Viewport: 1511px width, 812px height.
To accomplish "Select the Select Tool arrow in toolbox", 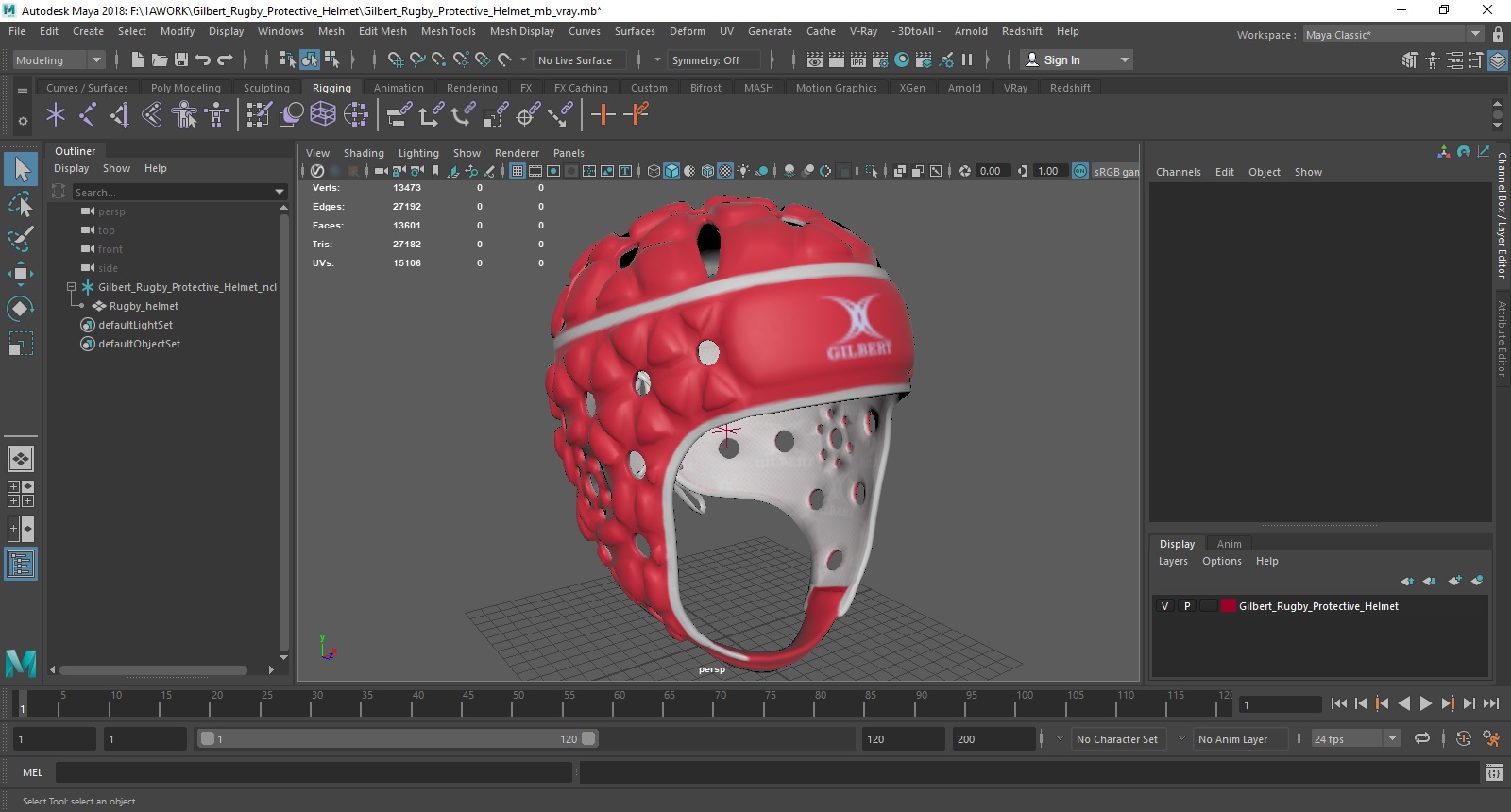I will click(x=21, y=170).
